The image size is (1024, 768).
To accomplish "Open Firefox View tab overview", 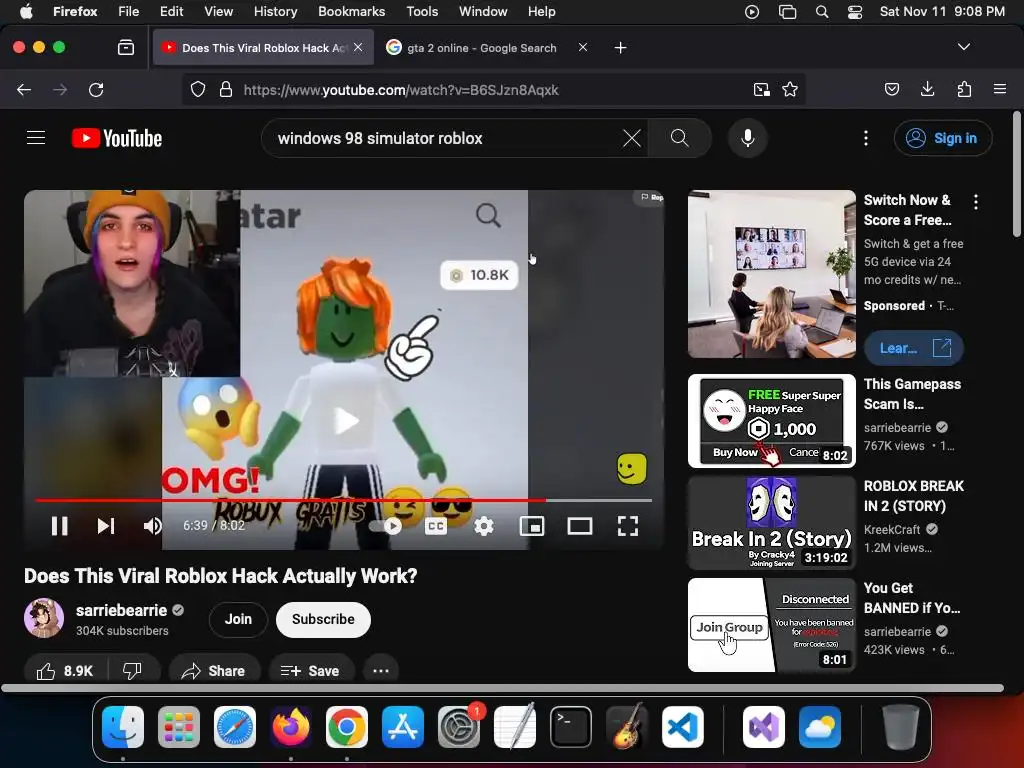I will (x=125, y=48).
